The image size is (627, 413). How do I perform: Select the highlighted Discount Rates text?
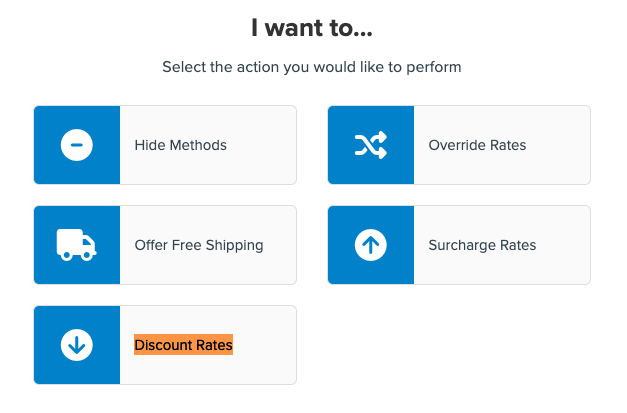coord(183,345)
